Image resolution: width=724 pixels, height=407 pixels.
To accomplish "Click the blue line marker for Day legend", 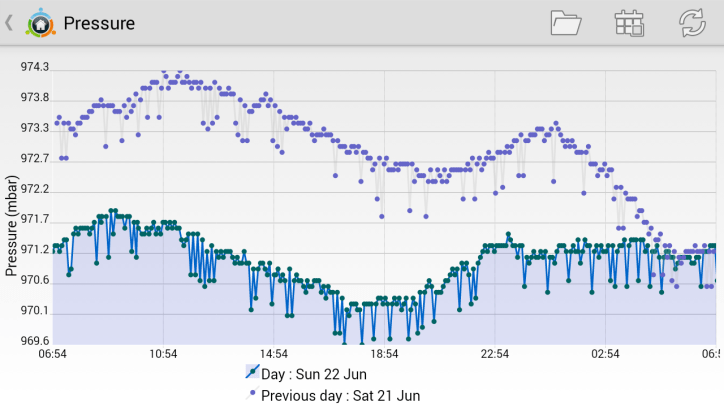I will (251, 374).
